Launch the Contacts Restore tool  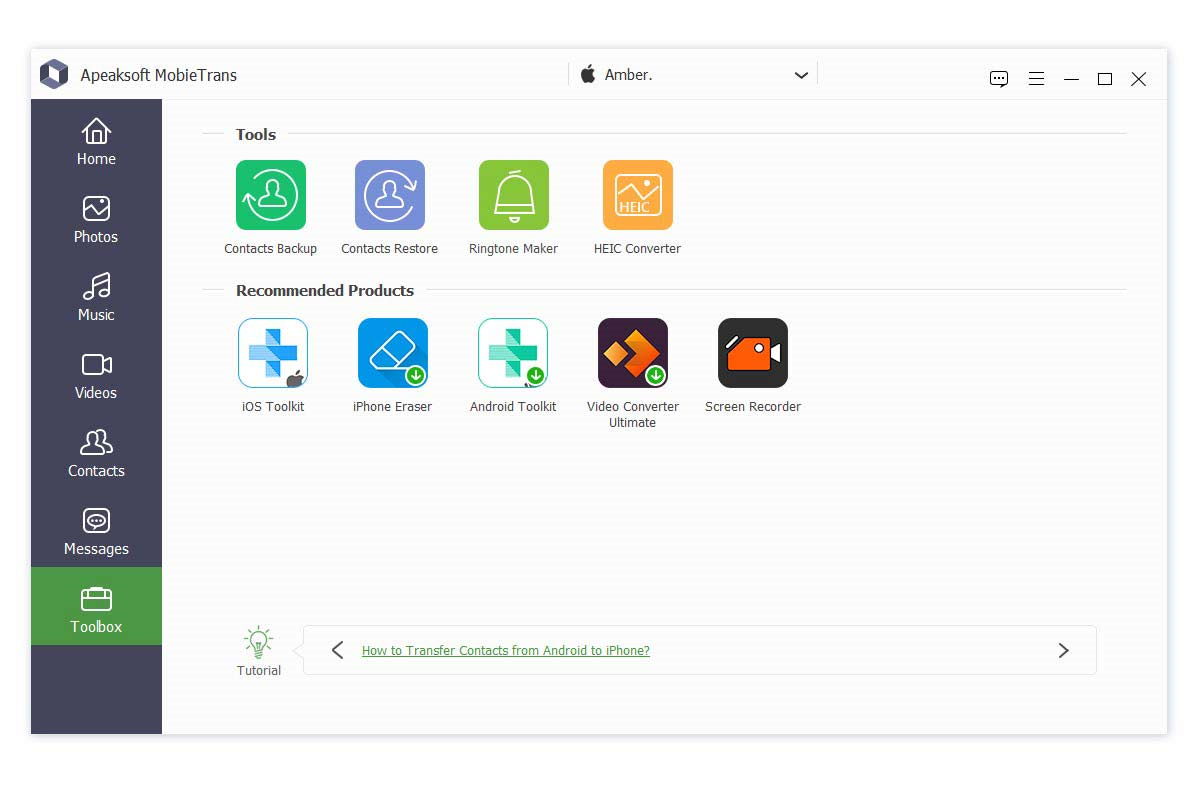(x=389, y=196)
